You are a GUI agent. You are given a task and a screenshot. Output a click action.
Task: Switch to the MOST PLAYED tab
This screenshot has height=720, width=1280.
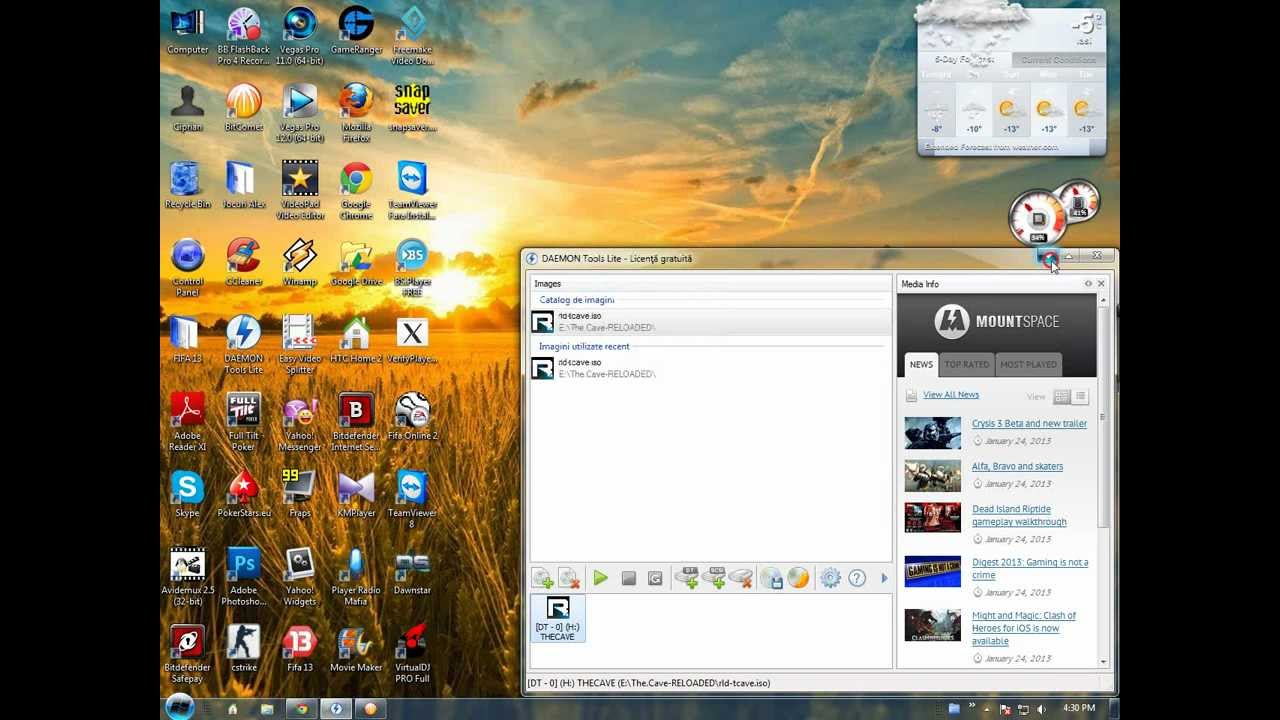(1028, 364)
